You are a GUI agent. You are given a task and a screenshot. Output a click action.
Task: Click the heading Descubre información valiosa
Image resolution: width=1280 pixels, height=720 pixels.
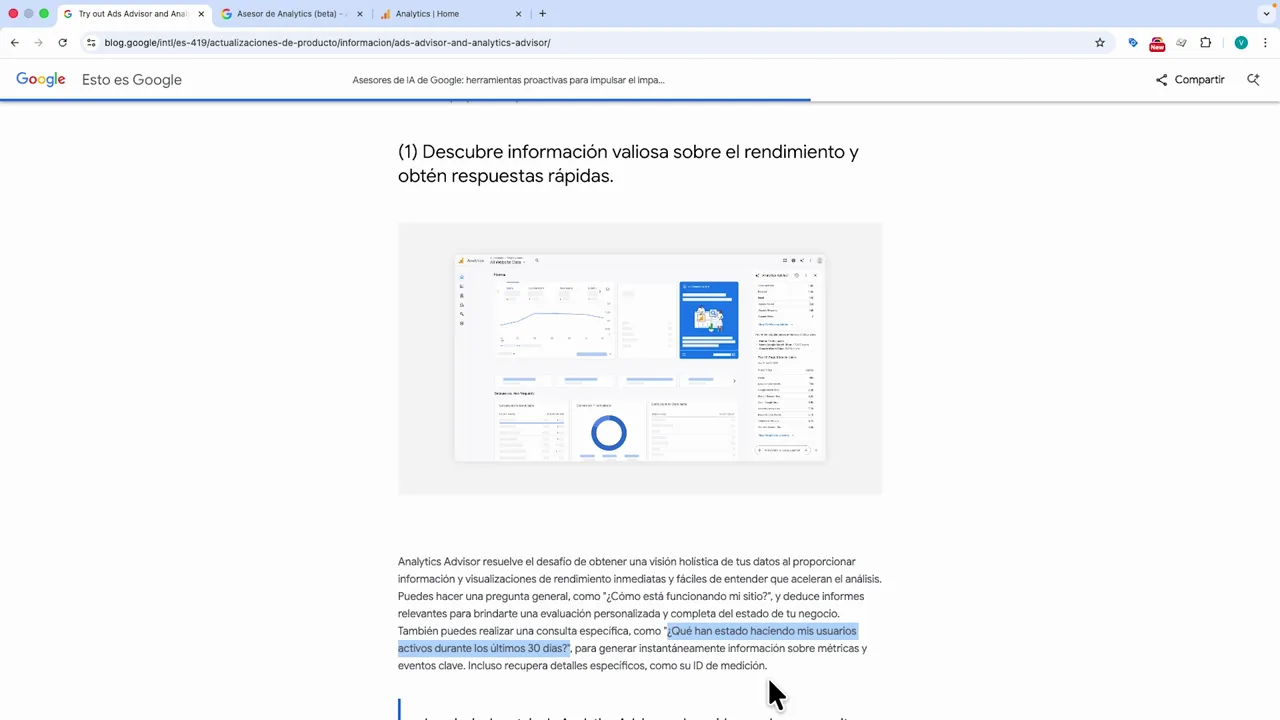628,164
